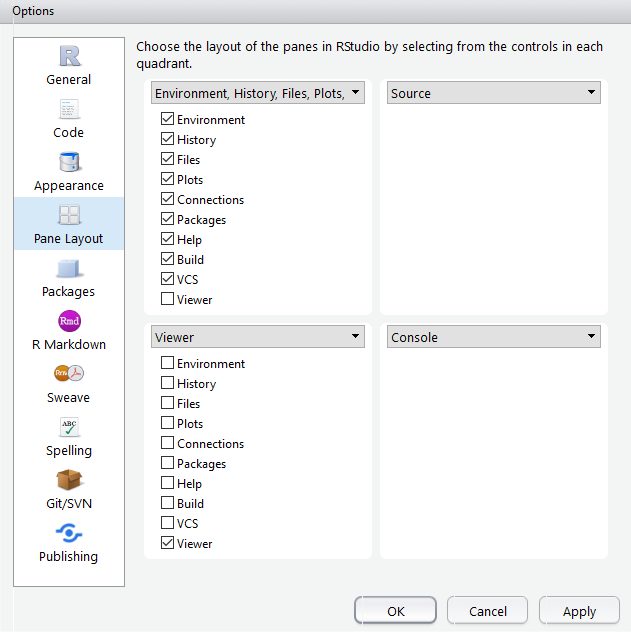631x632 pixels.
Task: Check Environment in the bottom-left Viewer quadrant
Action: [167, 363]
